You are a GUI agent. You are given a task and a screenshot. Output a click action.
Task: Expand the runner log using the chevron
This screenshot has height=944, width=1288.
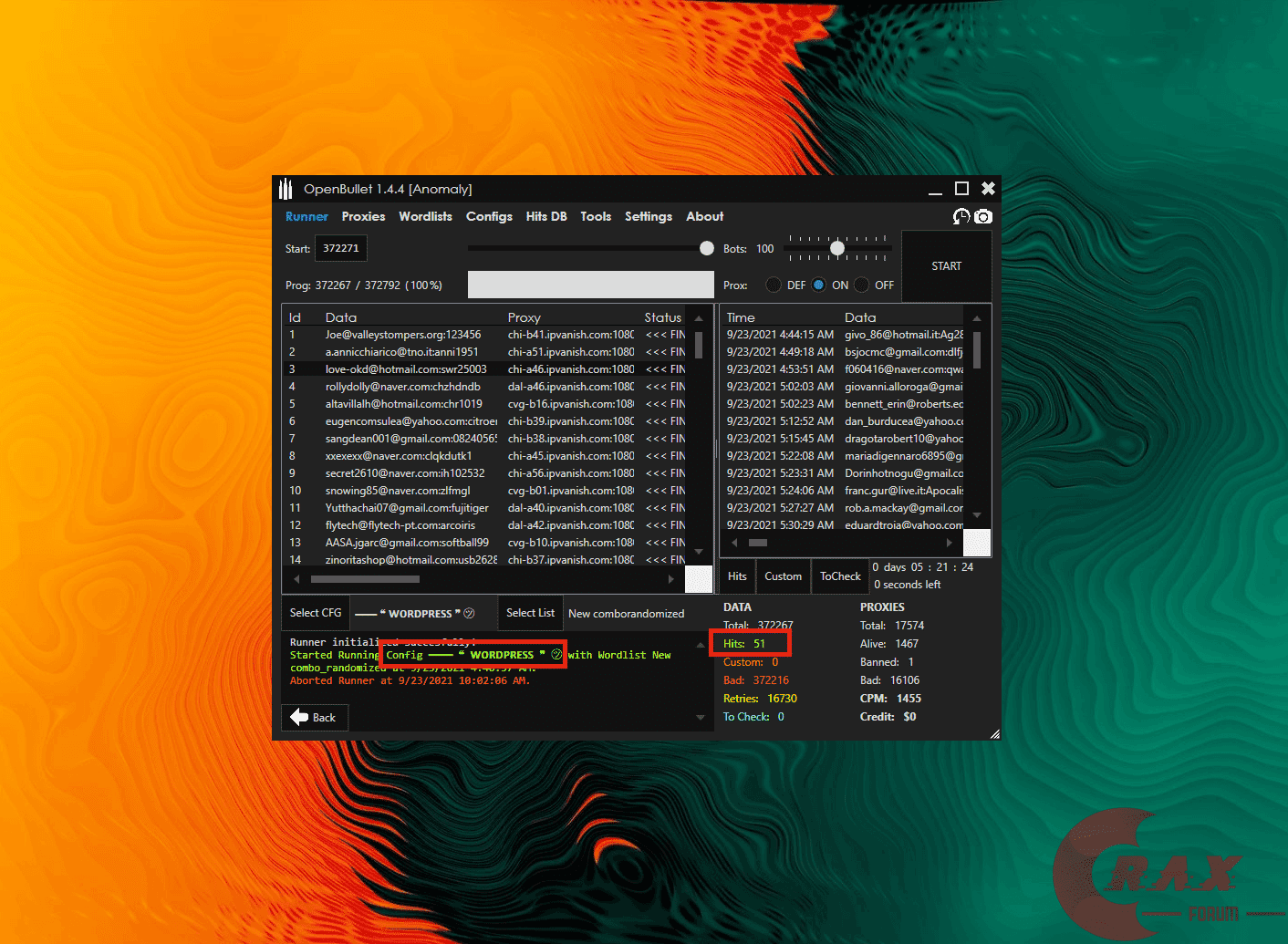click(700, 717)
